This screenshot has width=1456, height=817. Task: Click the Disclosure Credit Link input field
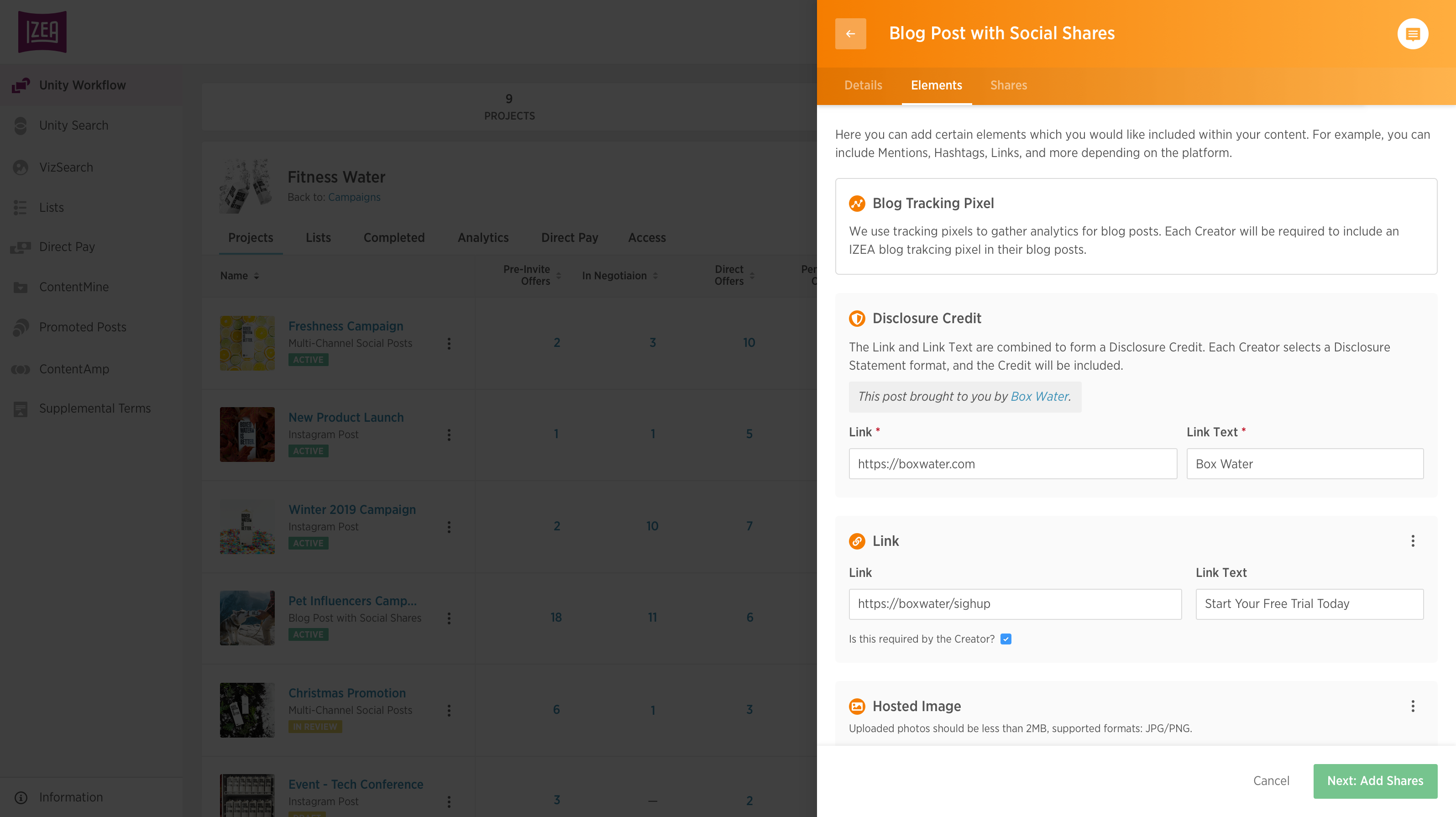tap(1012, 464)
